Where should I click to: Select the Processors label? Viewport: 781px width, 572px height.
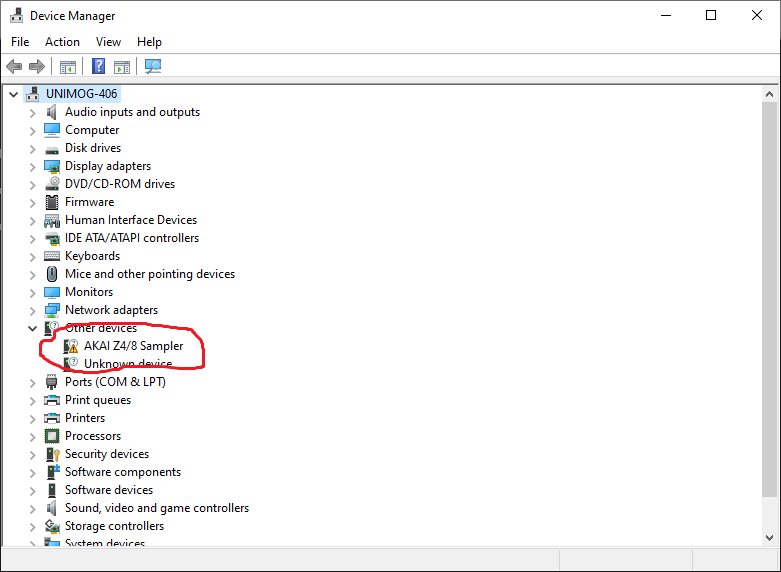pyautogui.click(x=93, y=436)
